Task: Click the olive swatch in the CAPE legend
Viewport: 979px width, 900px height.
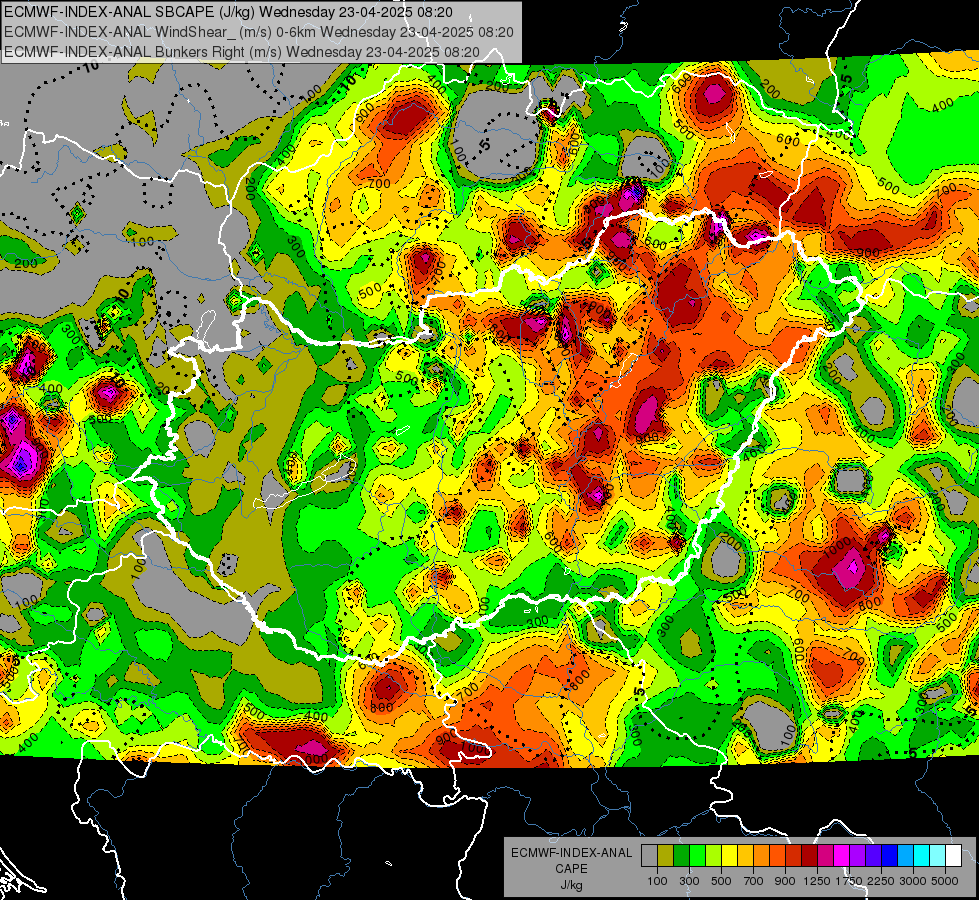Action: 665,855
